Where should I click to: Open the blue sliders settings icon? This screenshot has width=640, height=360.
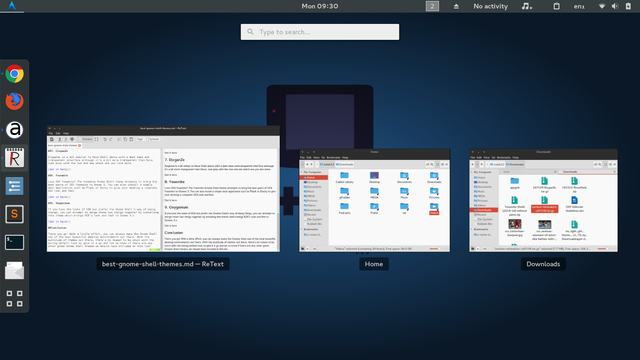coord(14,186)
